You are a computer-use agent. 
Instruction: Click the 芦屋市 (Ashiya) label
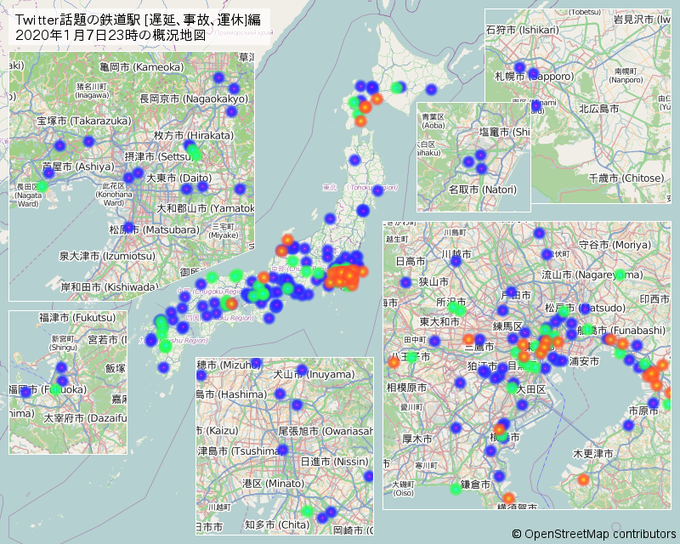pyautogui.click(x=78, y=167)
